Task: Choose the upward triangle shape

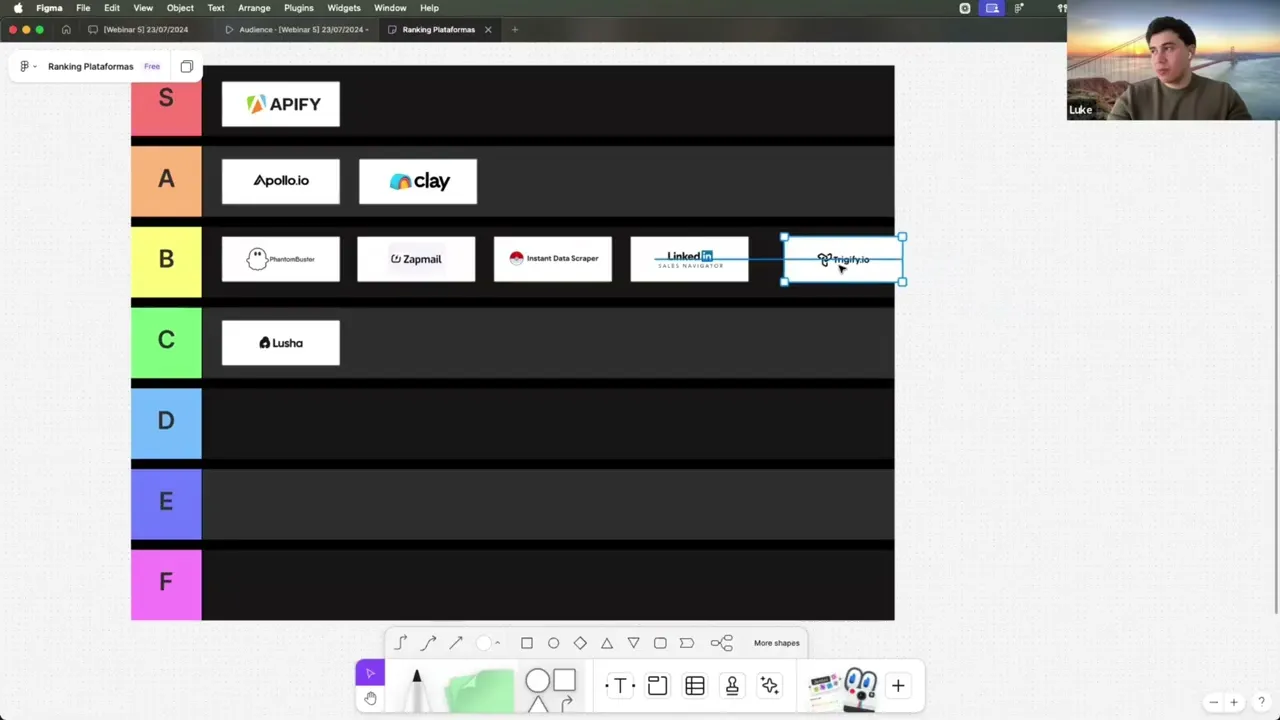Action: click(607, 643)
